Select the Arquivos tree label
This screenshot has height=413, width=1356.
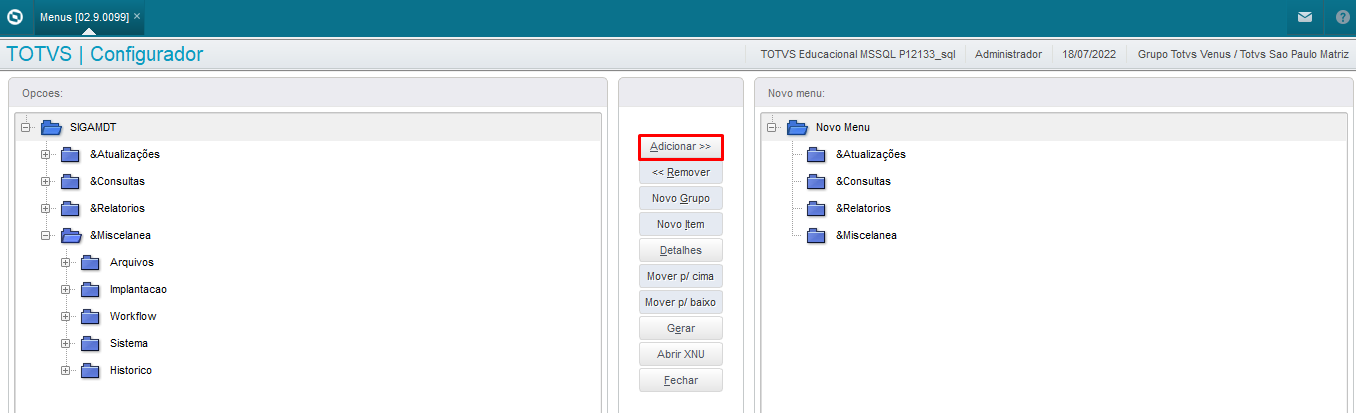coord(132,262)
